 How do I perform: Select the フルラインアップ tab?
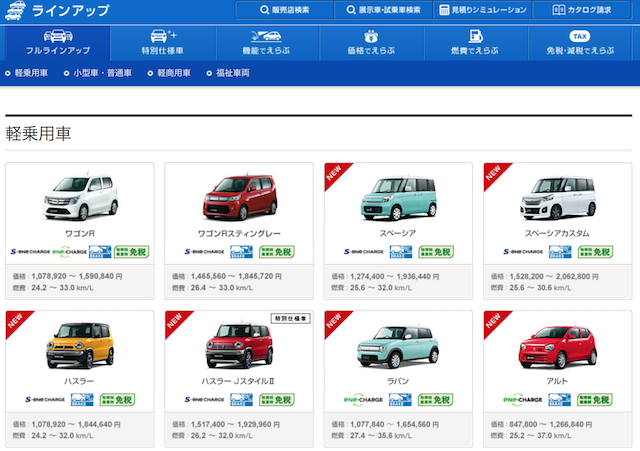pyautogui.click(x=58, y=43)
